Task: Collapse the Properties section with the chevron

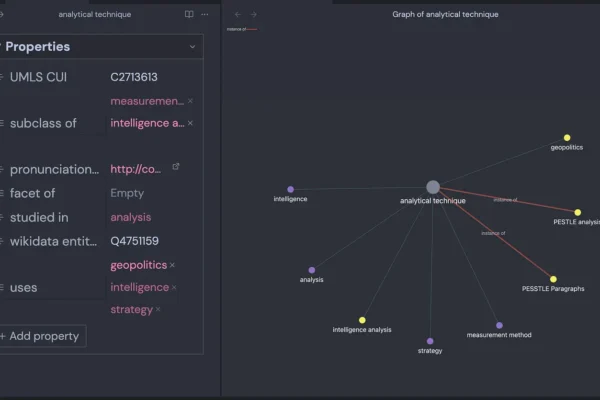Action: click(192, 47)
